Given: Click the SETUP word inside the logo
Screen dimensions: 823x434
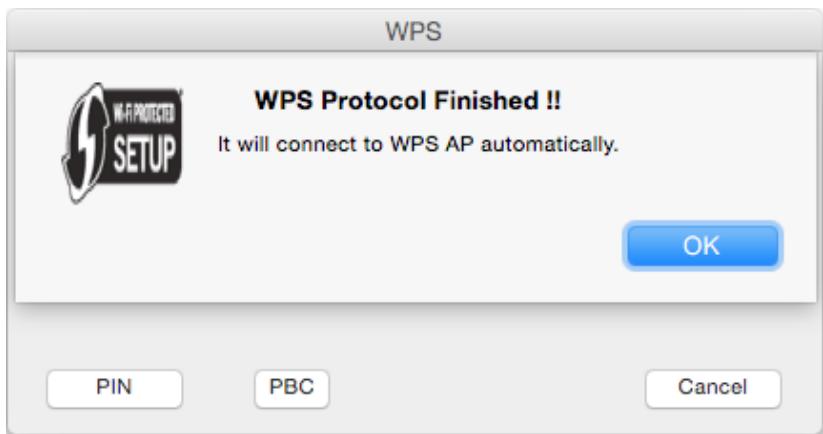Looking at the screenshot, I should click(144, 154).
